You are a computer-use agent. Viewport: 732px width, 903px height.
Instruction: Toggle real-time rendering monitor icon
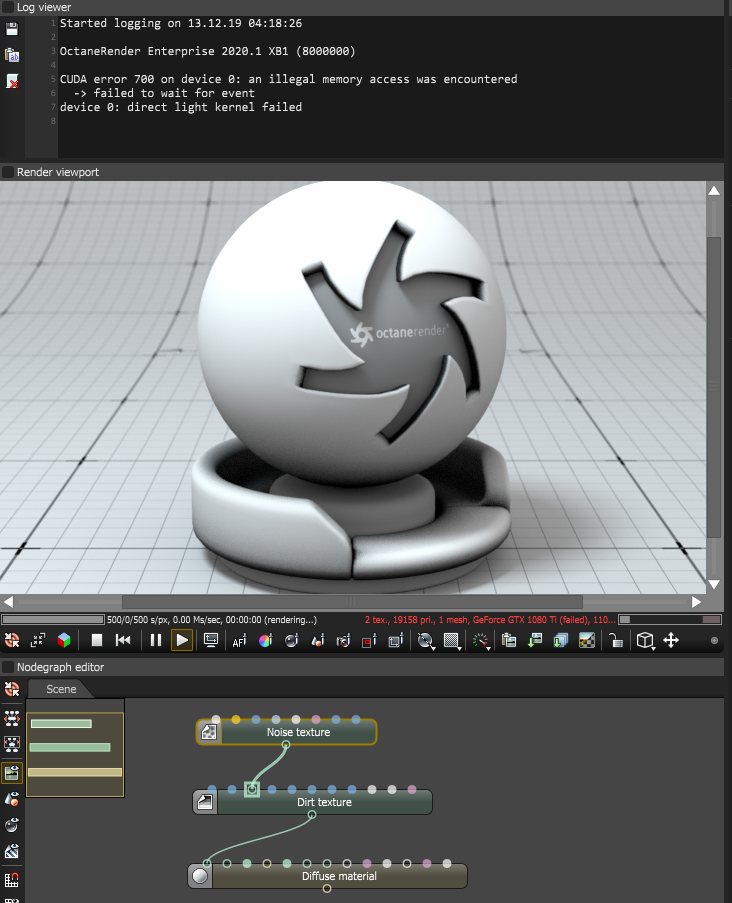(211, 640)
